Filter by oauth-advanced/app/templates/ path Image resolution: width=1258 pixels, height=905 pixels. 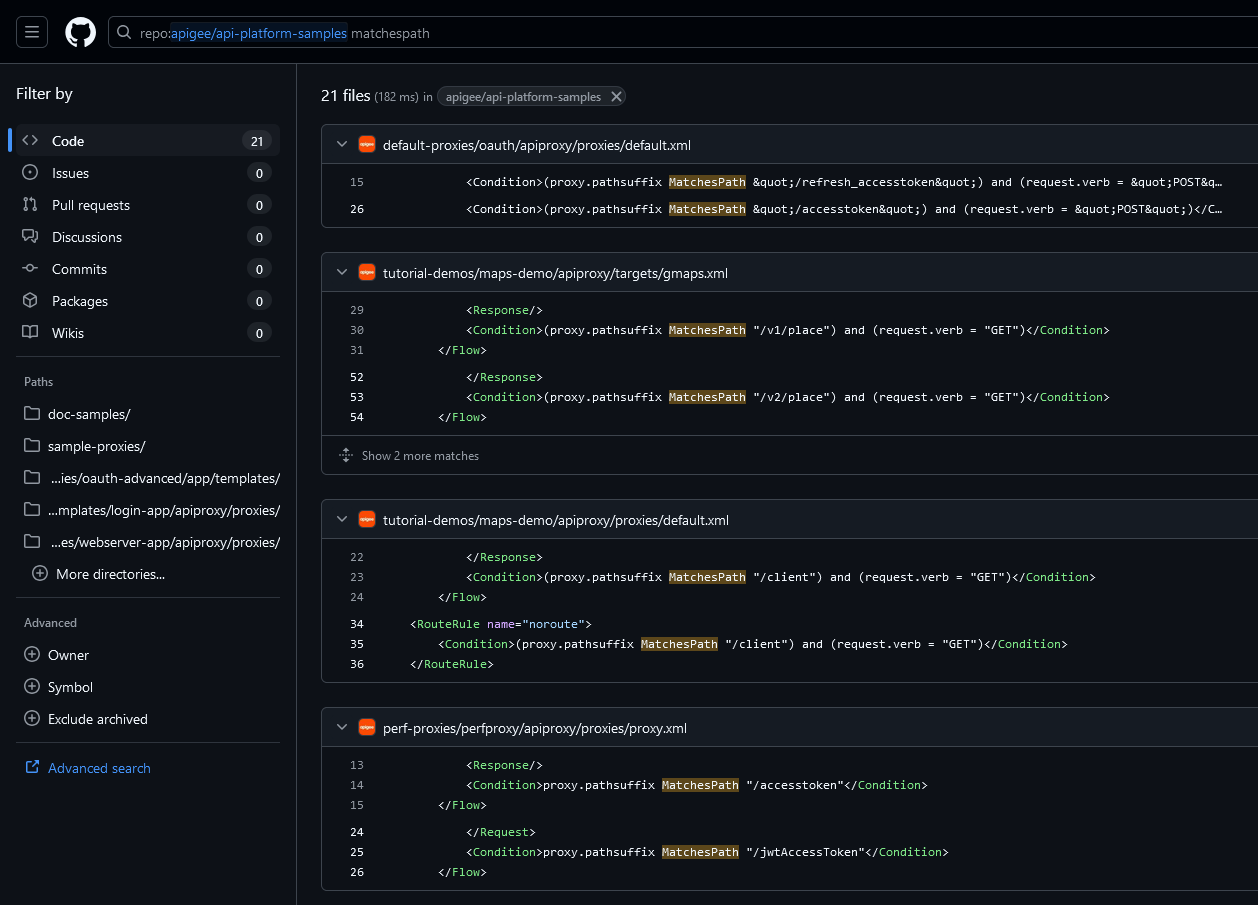148,478
